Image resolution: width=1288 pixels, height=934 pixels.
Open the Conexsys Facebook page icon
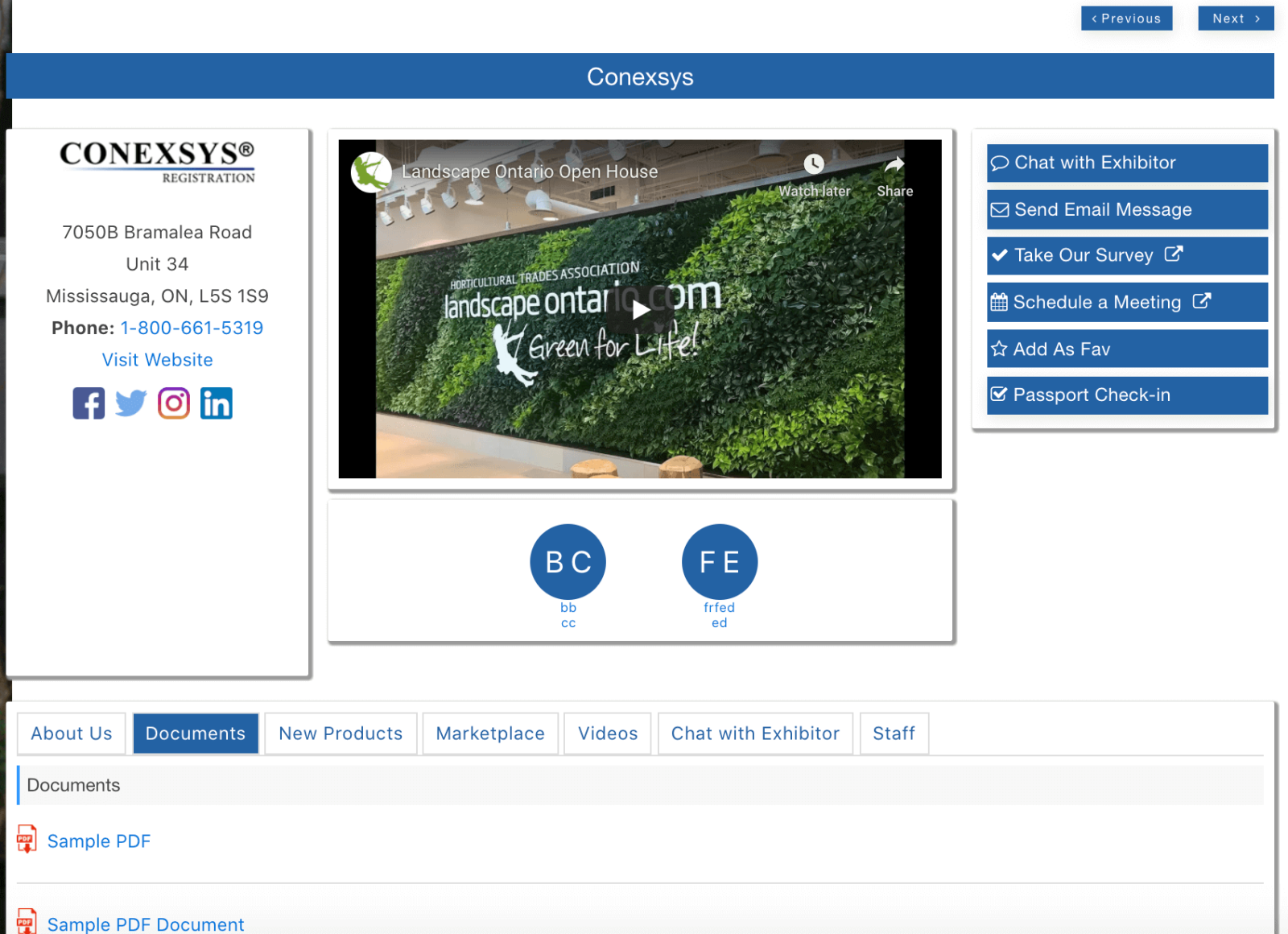(89, 403)
